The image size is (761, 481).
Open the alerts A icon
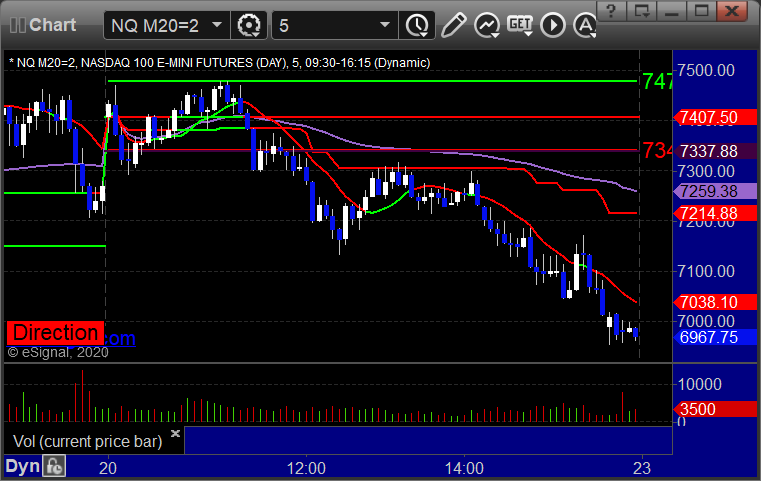585,25
